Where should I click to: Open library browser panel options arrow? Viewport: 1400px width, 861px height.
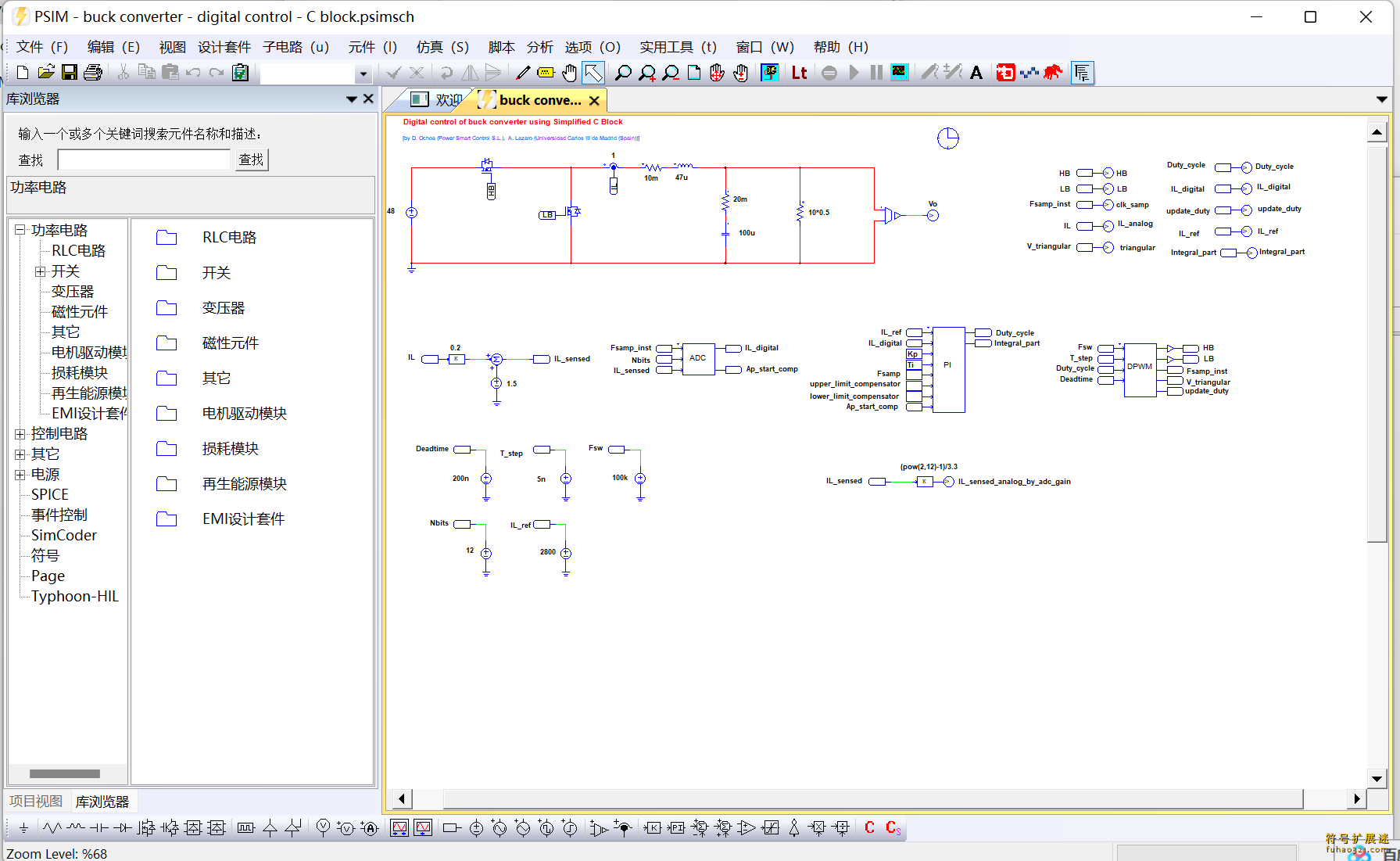(352, 99)
